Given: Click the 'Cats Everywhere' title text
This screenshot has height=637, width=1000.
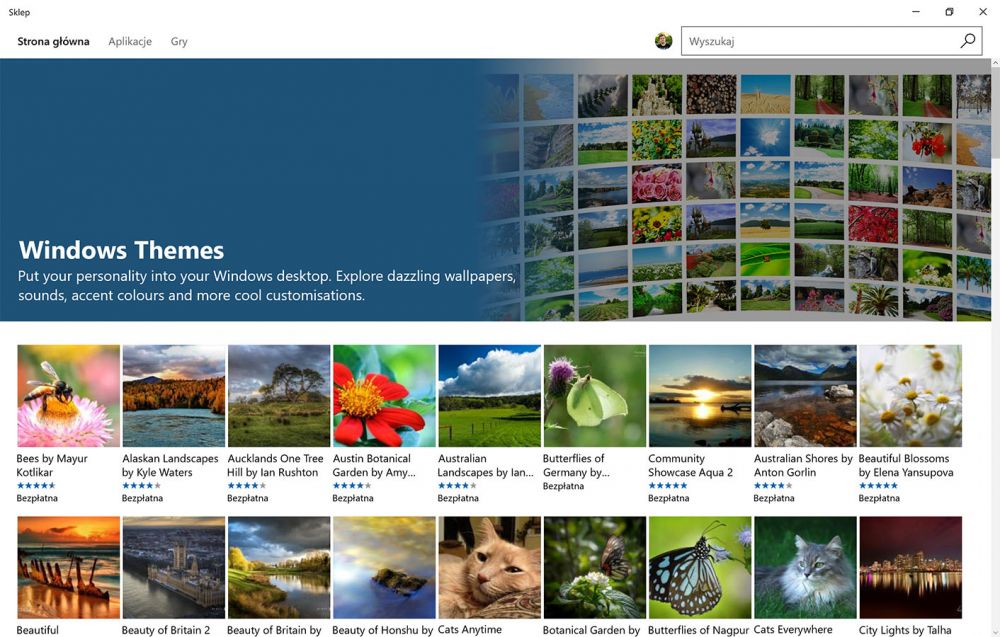Looking at the screenshot, I should [x=793, y=629].
